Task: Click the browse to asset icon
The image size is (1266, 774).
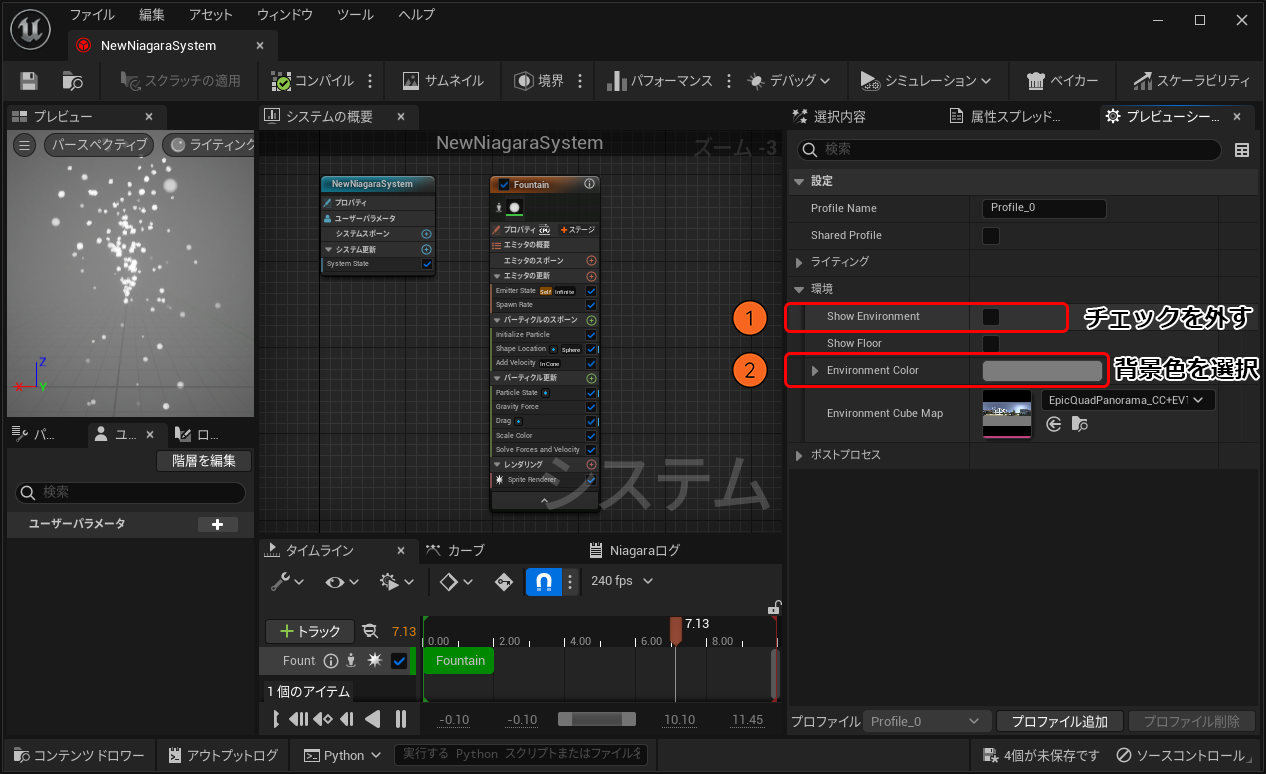Action: 72,81
